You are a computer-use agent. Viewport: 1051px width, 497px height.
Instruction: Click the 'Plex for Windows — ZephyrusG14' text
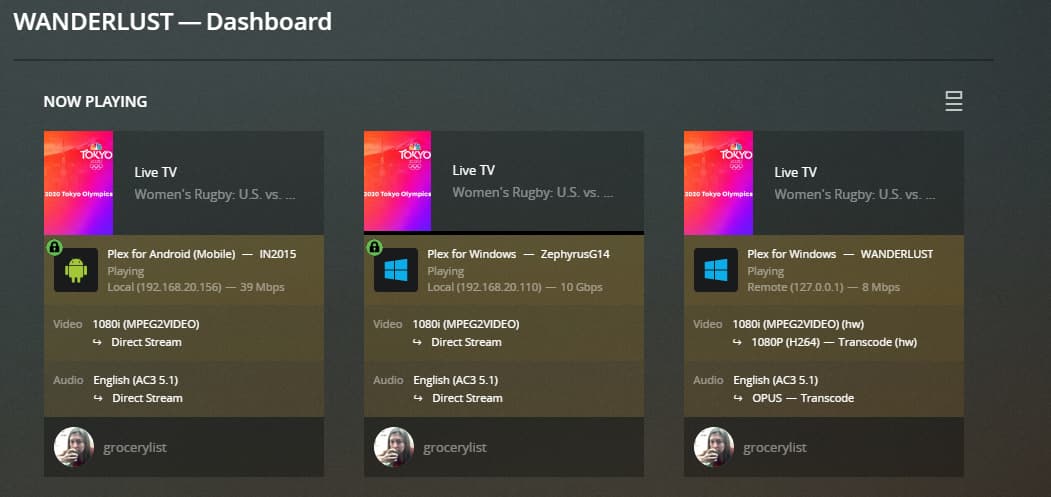pos(519,255)
